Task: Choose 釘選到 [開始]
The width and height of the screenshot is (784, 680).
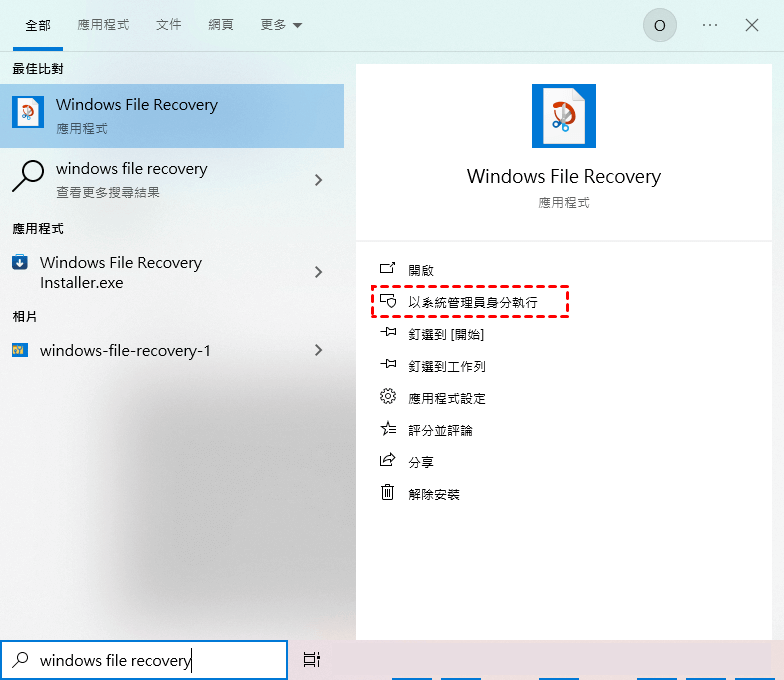Action: pos(446,334)
